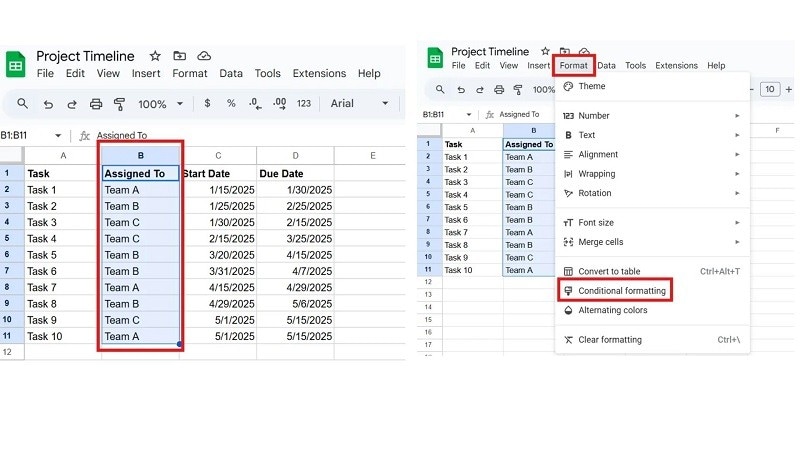Click the decrease decimal places icon

(255, 104)
